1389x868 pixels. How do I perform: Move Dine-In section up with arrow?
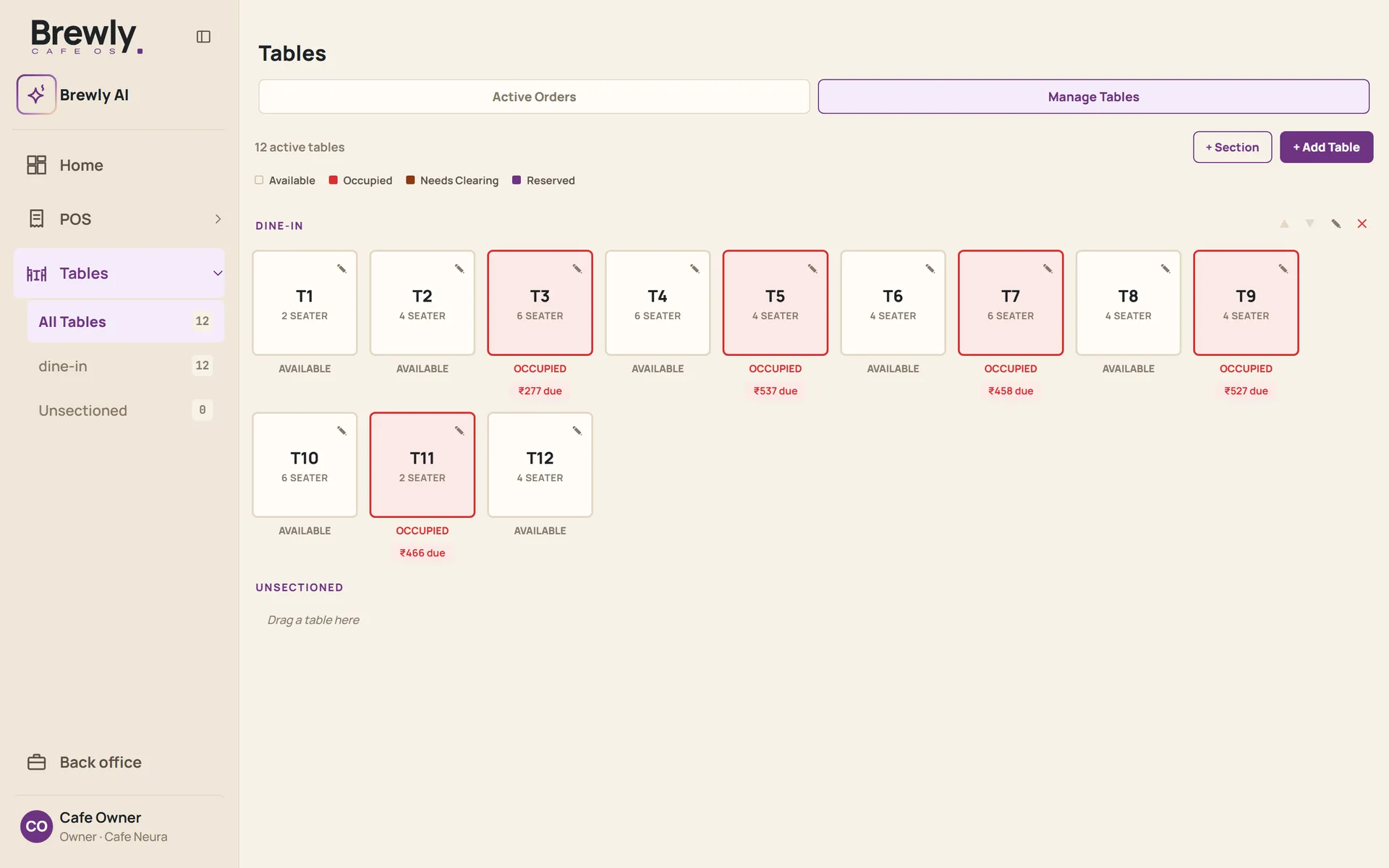coord(1285,224)
